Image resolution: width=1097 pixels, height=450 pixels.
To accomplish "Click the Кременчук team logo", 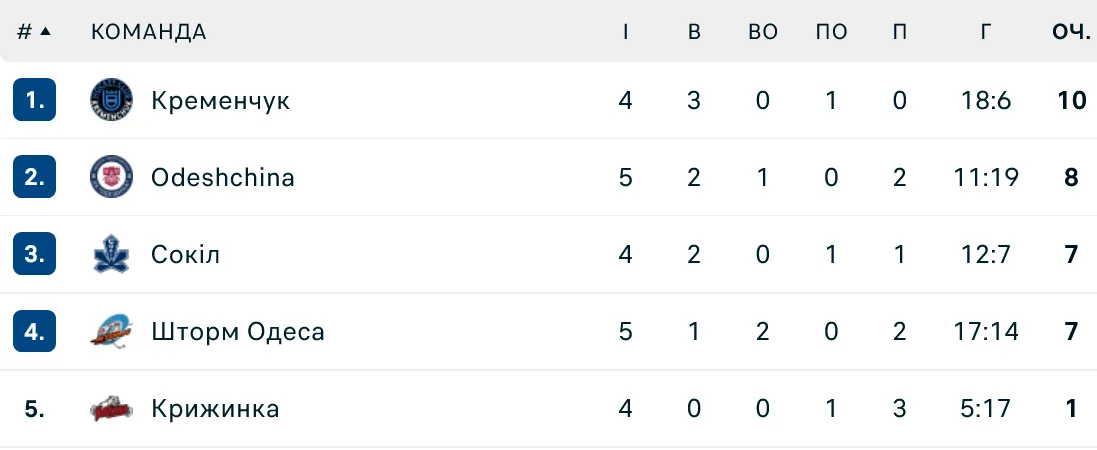I will click(x=110, y=100).
